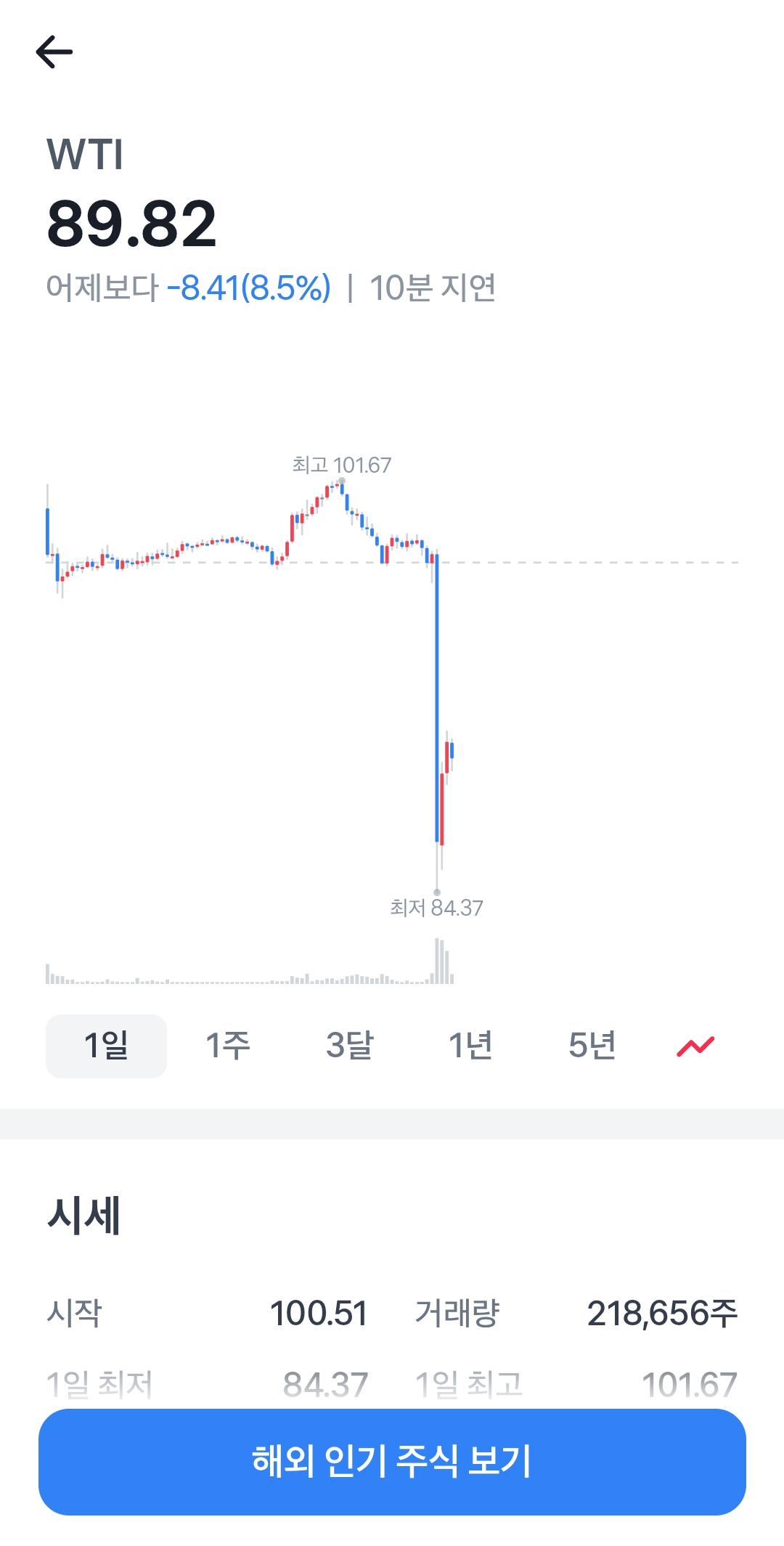Tap the WTI title text
Screen dimensions: 784x1546
(x=85, y=155)
